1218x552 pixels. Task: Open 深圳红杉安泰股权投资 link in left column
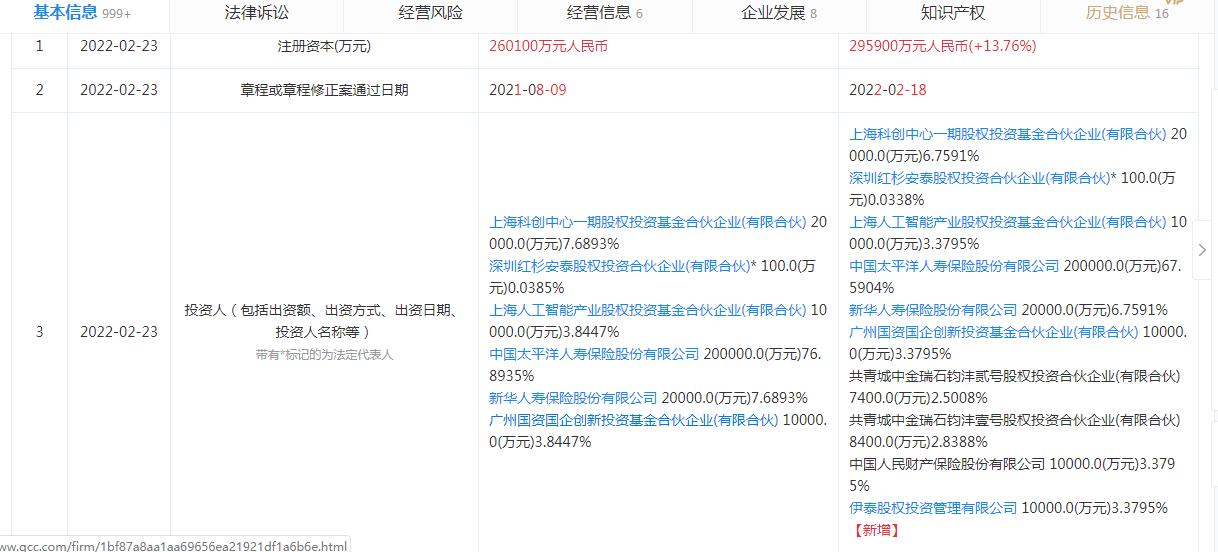pos(619,266)
